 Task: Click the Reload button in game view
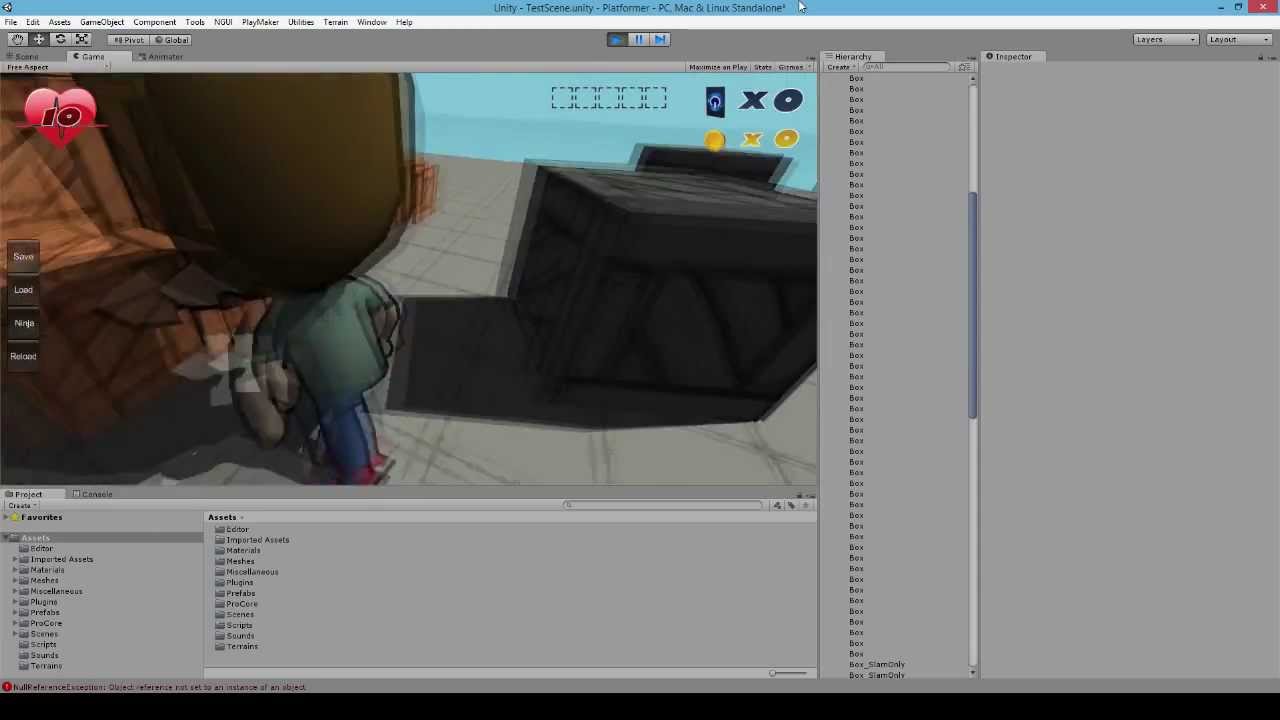coord(23,356)
